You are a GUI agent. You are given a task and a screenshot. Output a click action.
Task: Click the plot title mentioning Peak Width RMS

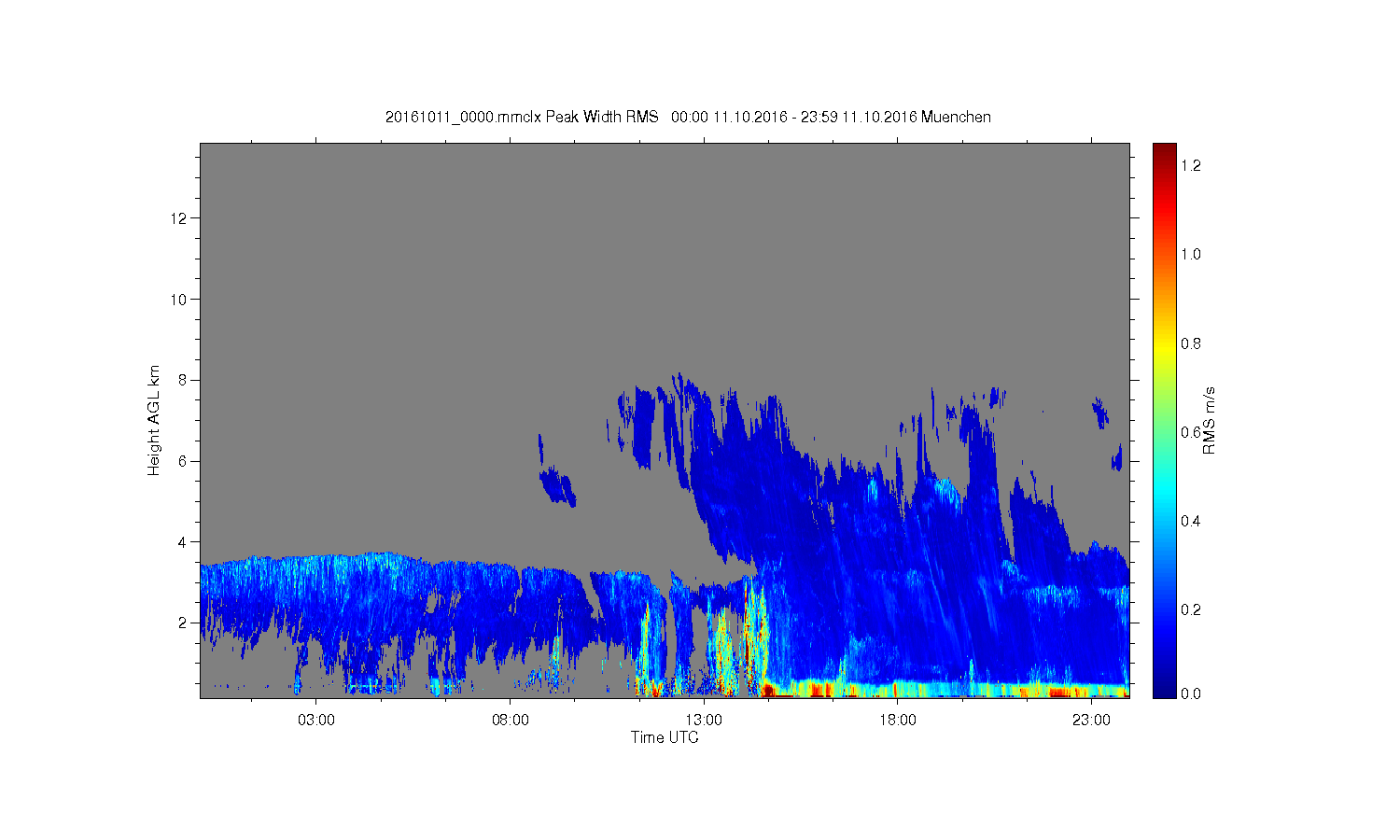[688, 117]
